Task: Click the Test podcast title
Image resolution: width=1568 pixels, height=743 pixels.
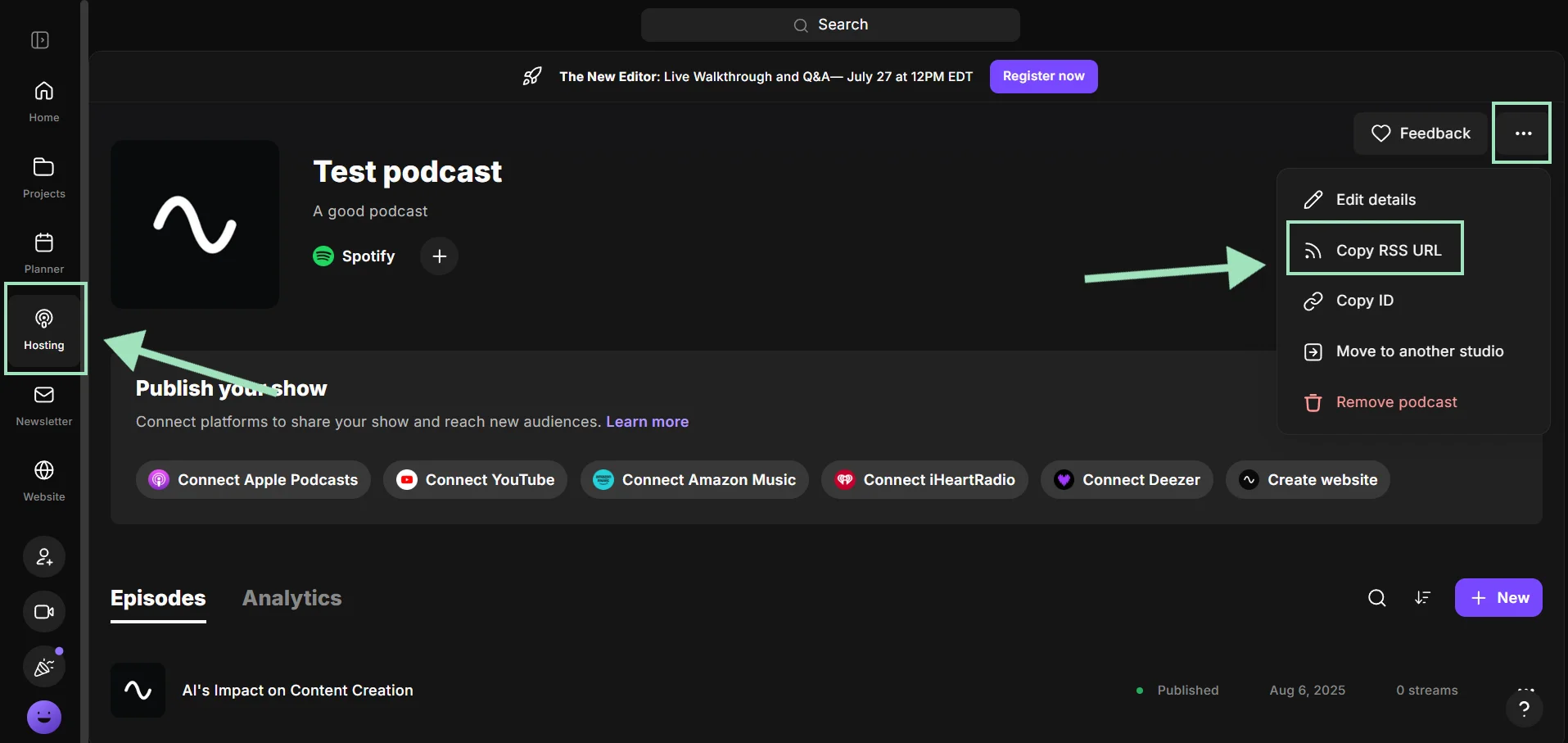Action: click(408, 172)
